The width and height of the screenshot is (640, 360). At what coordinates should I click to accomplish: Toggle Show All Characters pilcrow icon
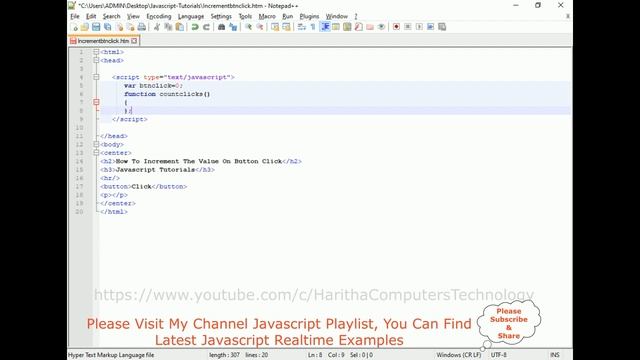point(313,27)
